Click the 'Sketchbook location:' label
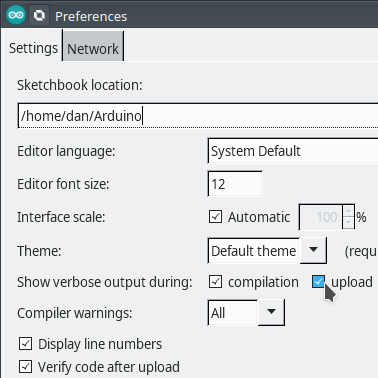378x378 pixels. coord(80,85)
